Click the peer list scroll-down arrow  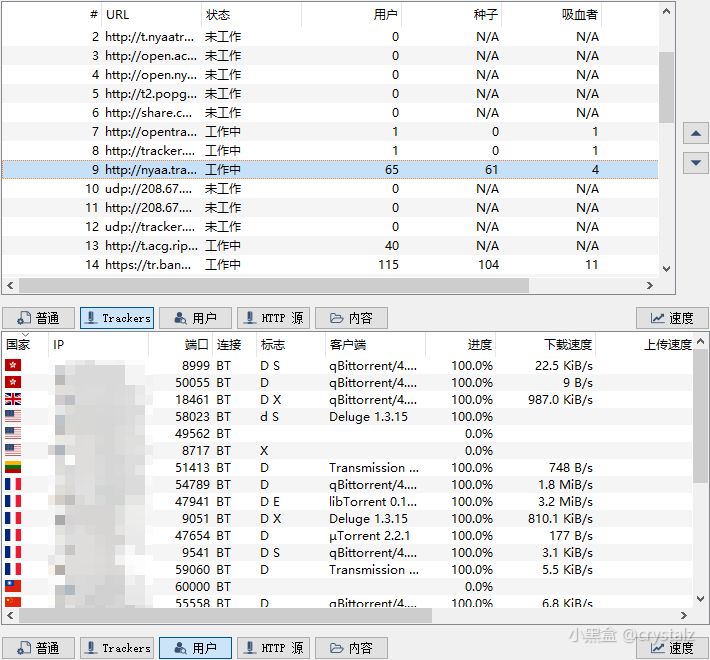[700, 599]
